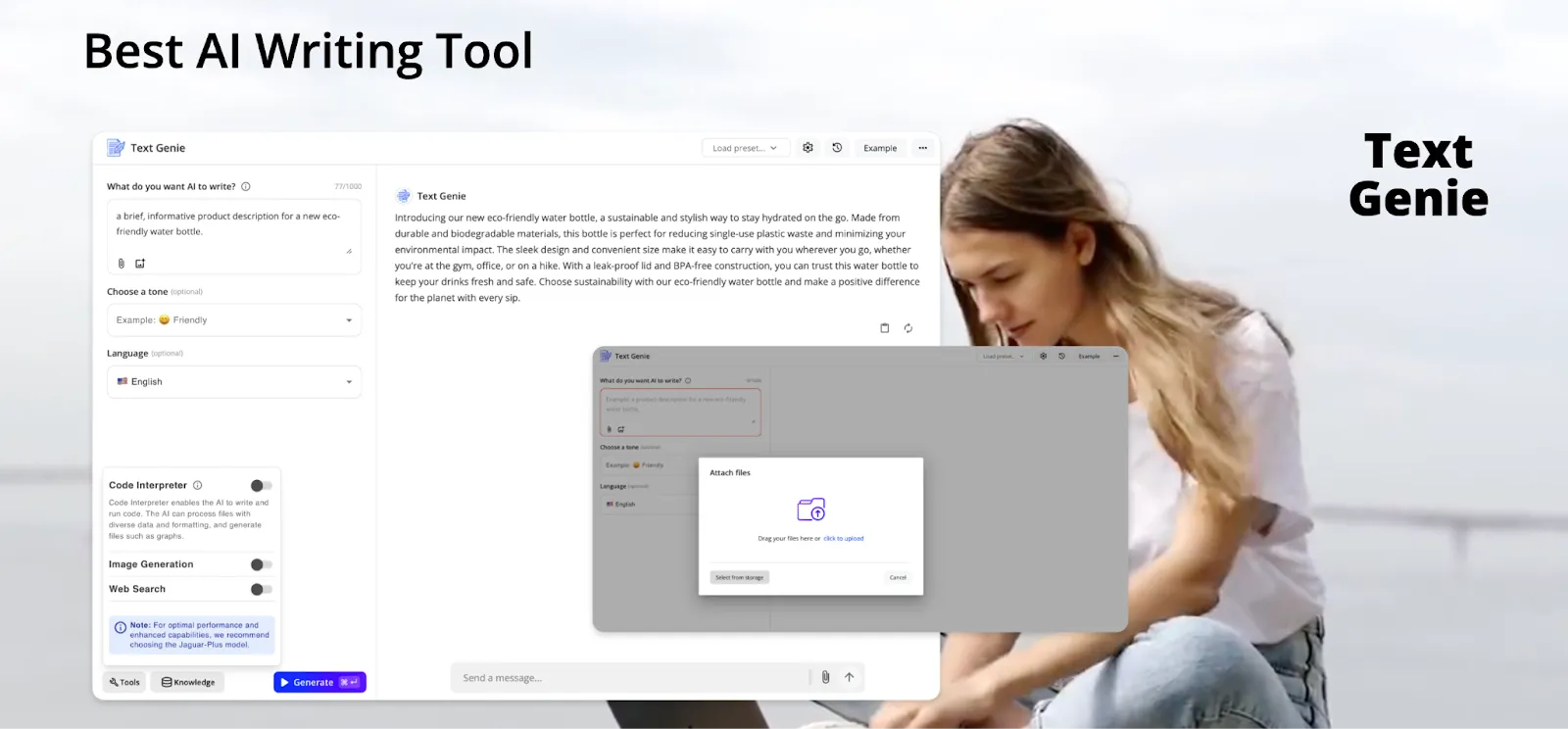Open the history icon in the dimmed background window

coord(1061,356)
